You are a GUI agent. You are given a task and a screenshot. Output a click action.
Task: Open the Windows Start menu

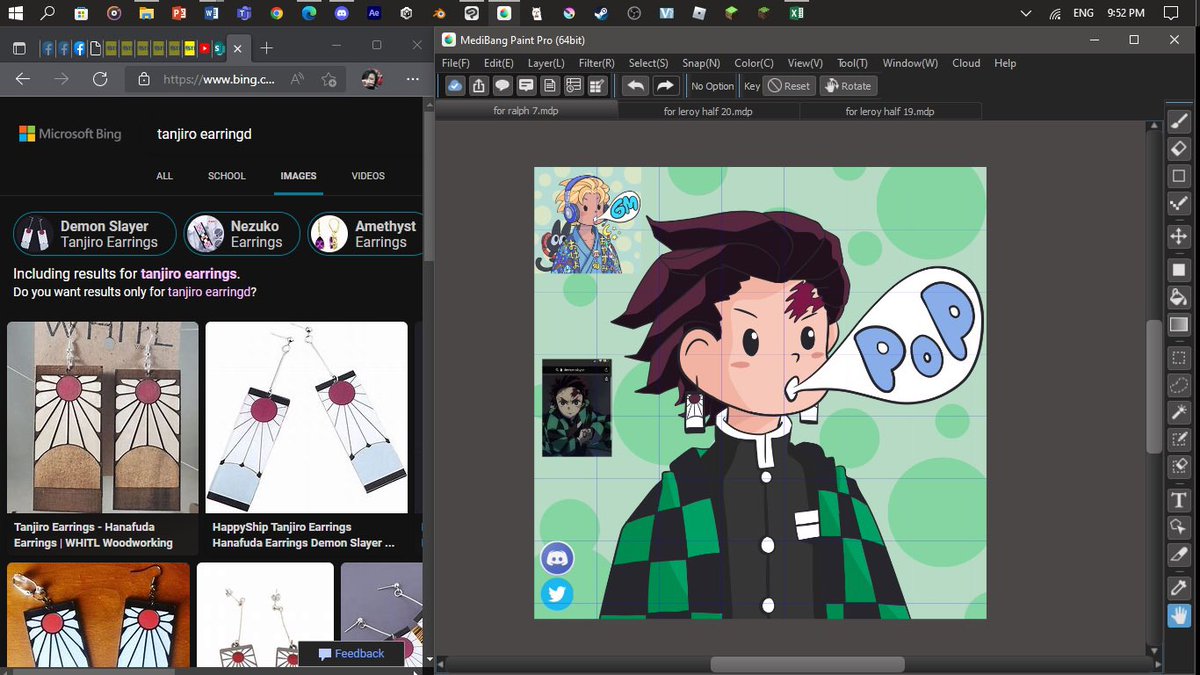pyautogui.click(x=16, y=14)
